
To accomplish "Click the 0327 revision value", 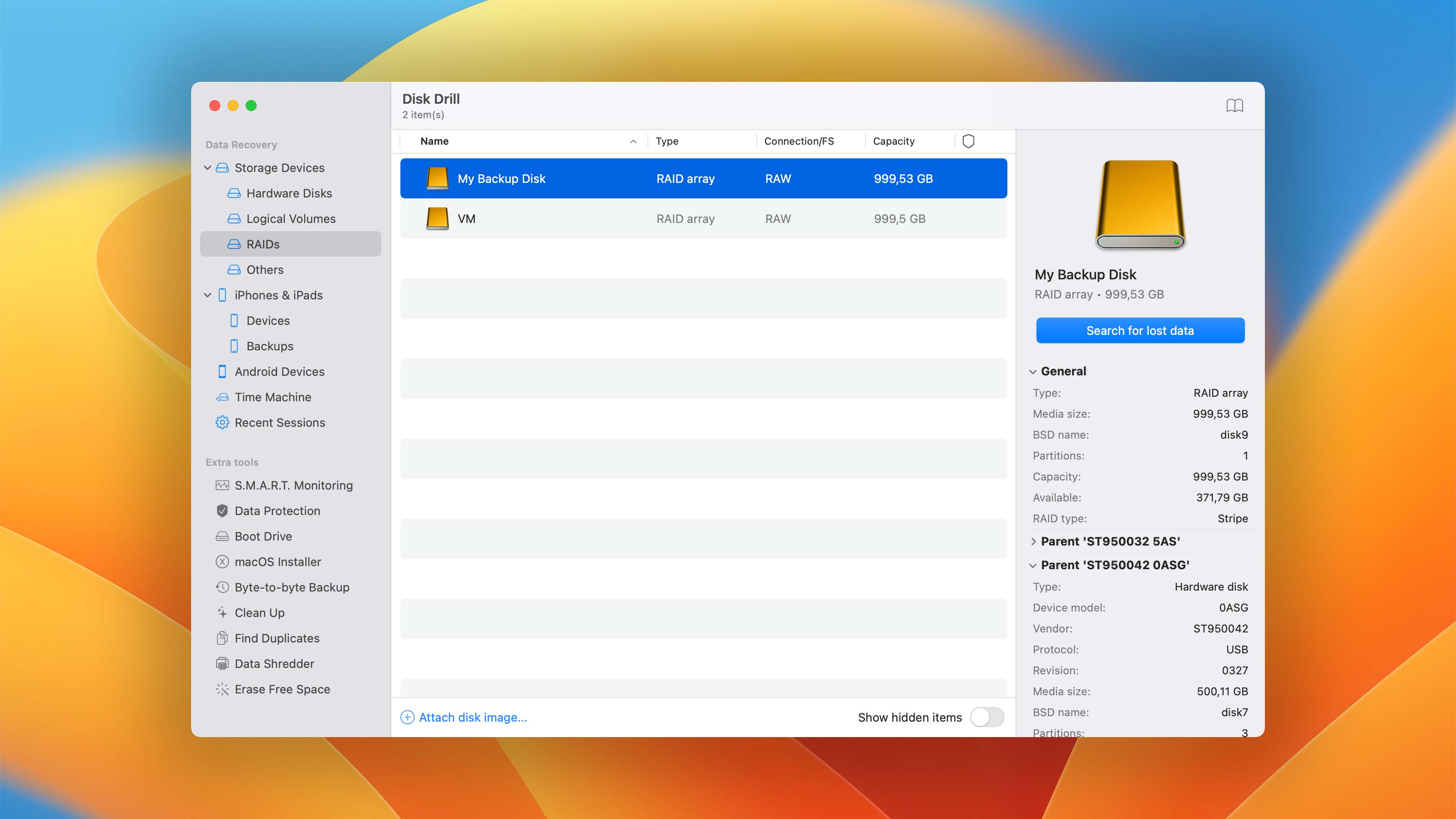I will 1234,670.
